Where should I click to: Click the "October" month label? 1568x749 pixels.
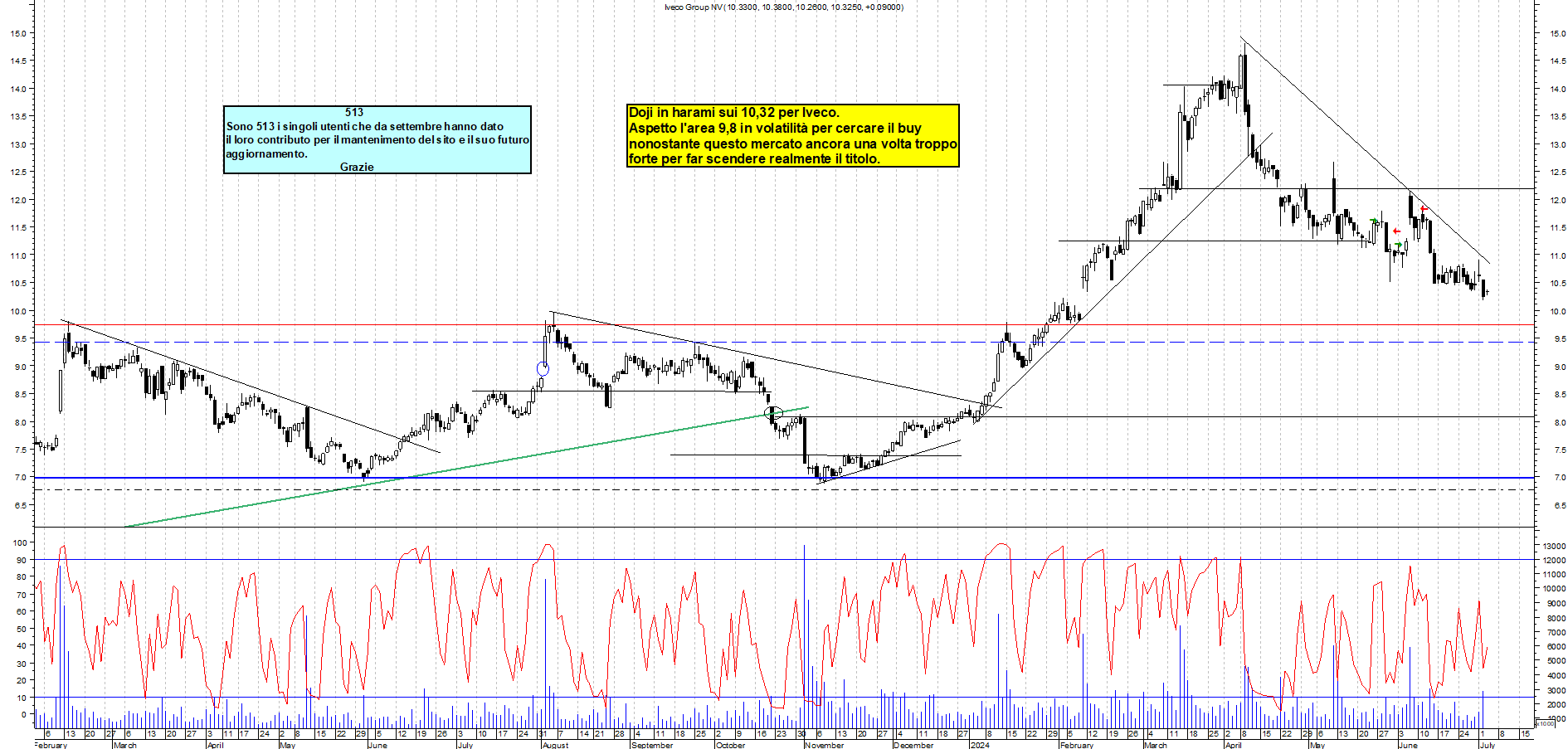click(731, 745)
